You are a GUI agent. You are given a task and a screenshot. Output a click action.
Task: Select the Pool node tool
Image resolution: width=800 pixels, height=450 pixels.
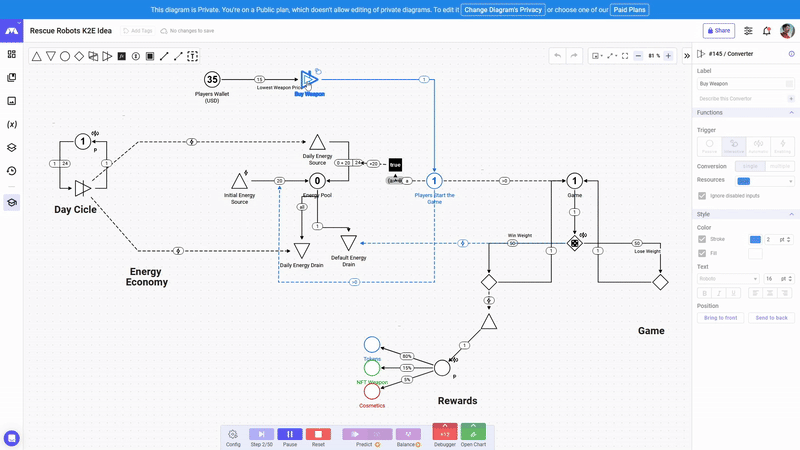tap(65, 56)
